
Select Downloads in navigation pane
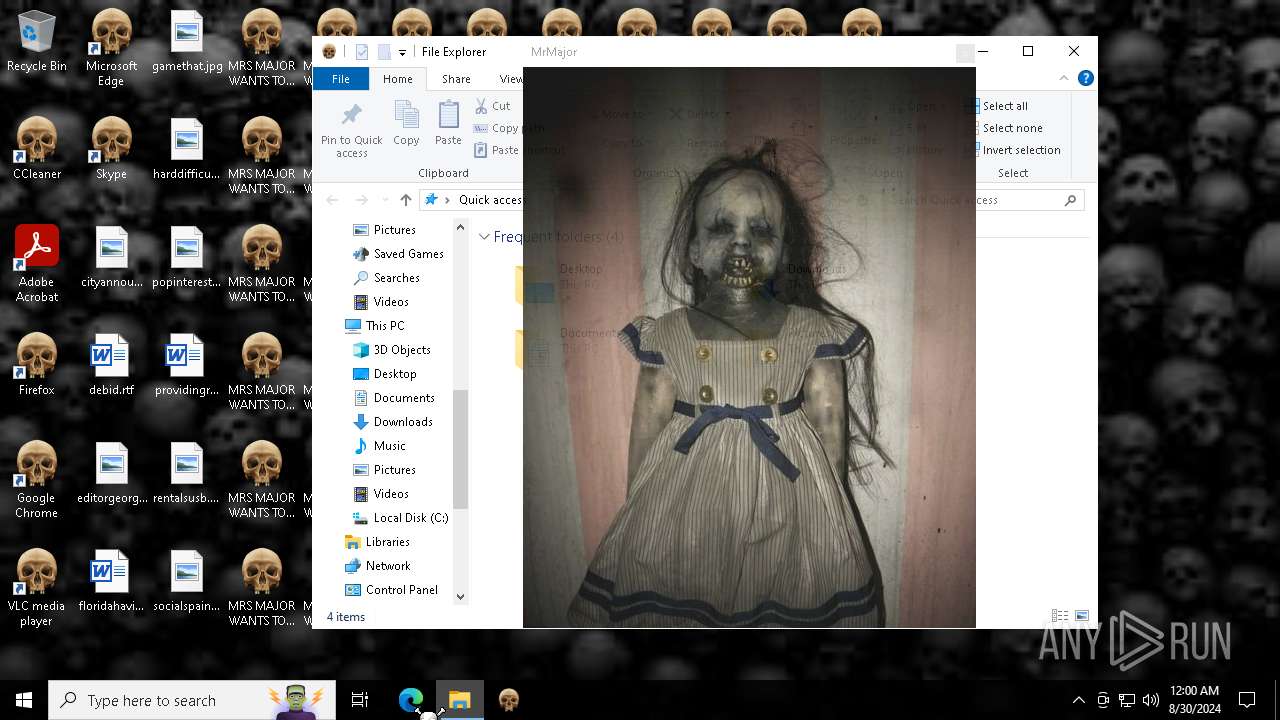coord(392,422)
